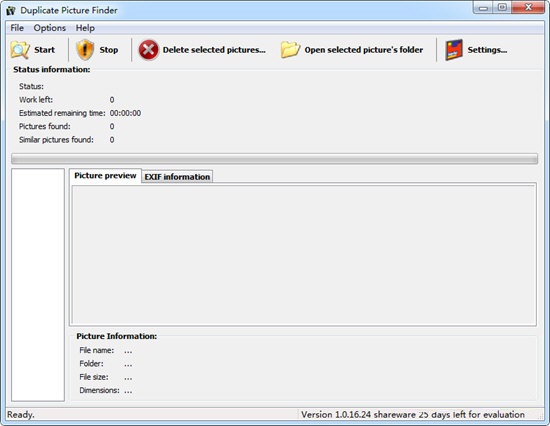Click the Pictures found: label

pos(45,126)
